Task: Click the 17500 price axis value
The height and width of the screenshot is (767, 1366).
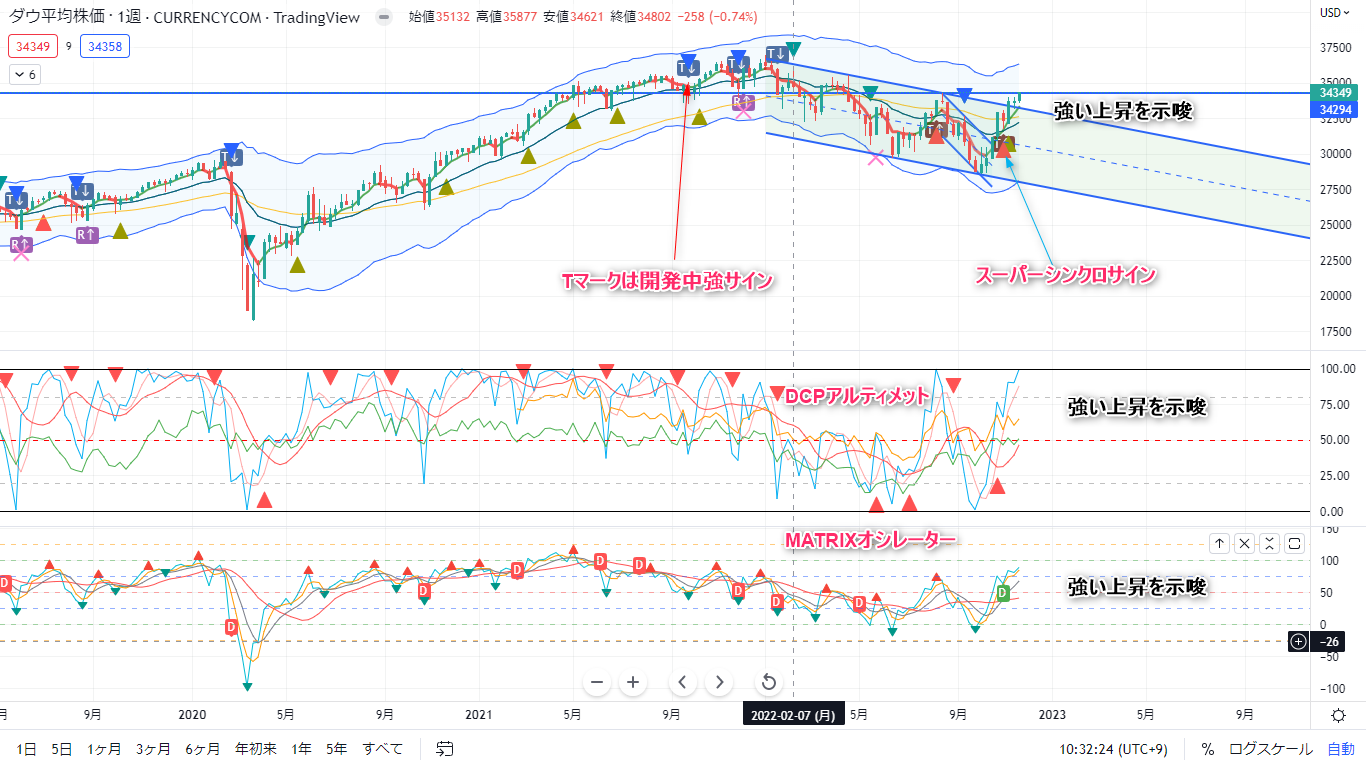Action: [x=1337, y=331]
